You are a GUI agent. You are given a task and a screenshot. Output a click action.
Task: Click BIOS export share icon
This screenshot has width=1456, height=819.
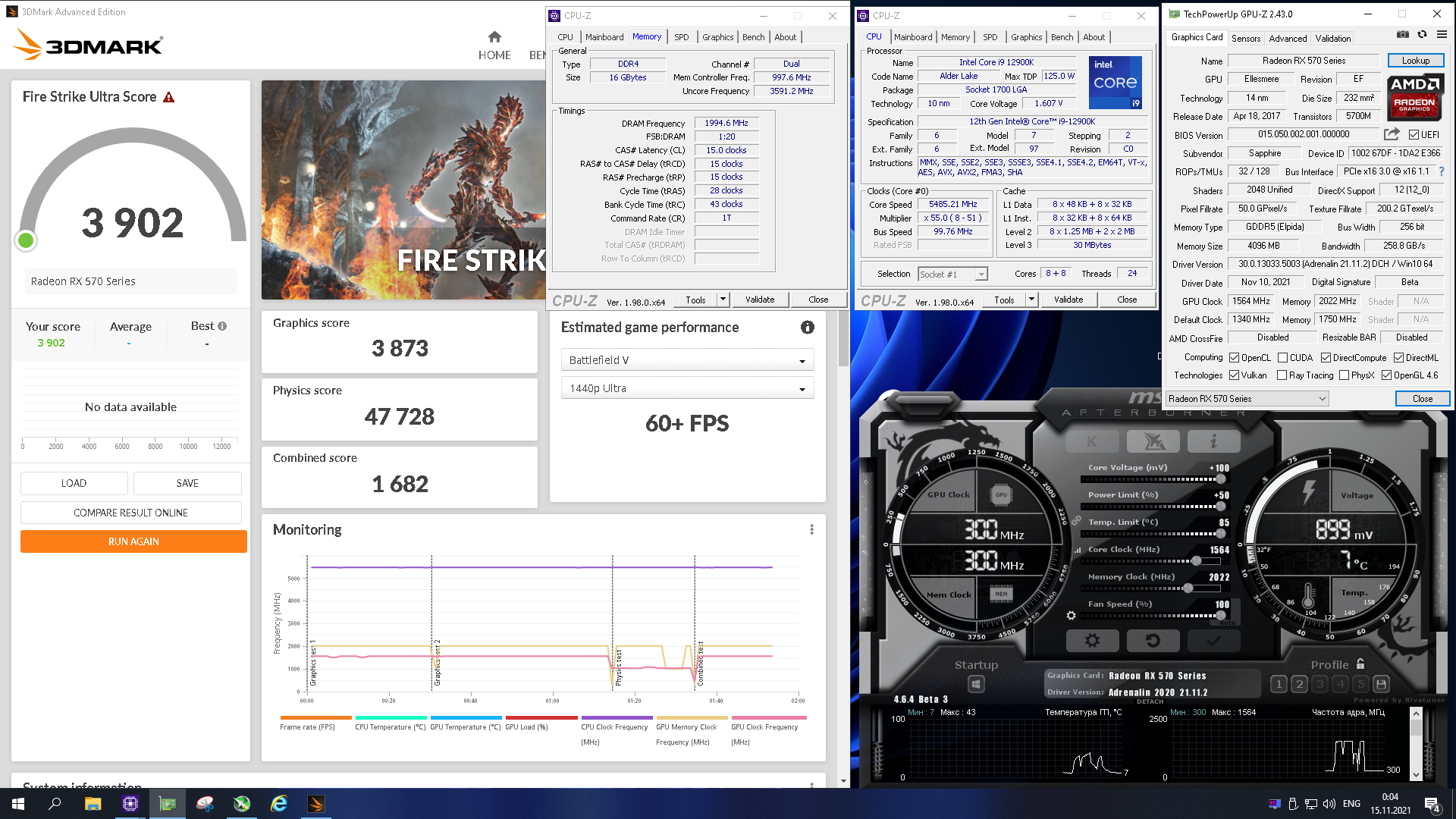[1391, 134]
